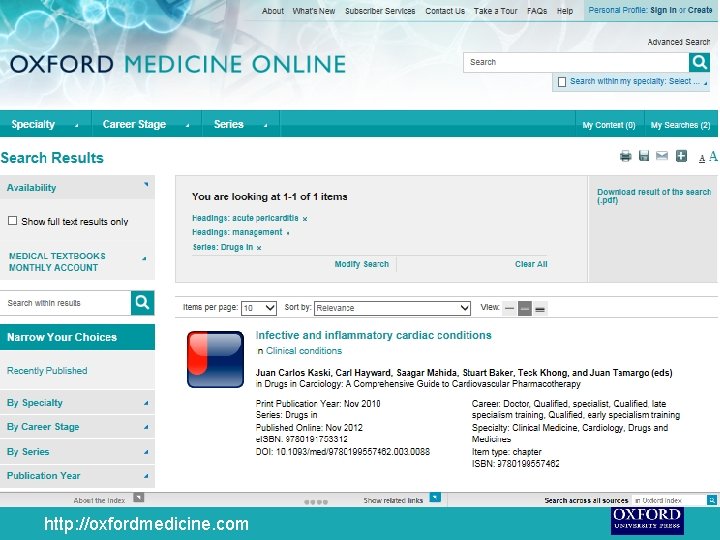Open the Items per page dropdown
Viewport: 720px width, 540px height.
tap(259, 308)
